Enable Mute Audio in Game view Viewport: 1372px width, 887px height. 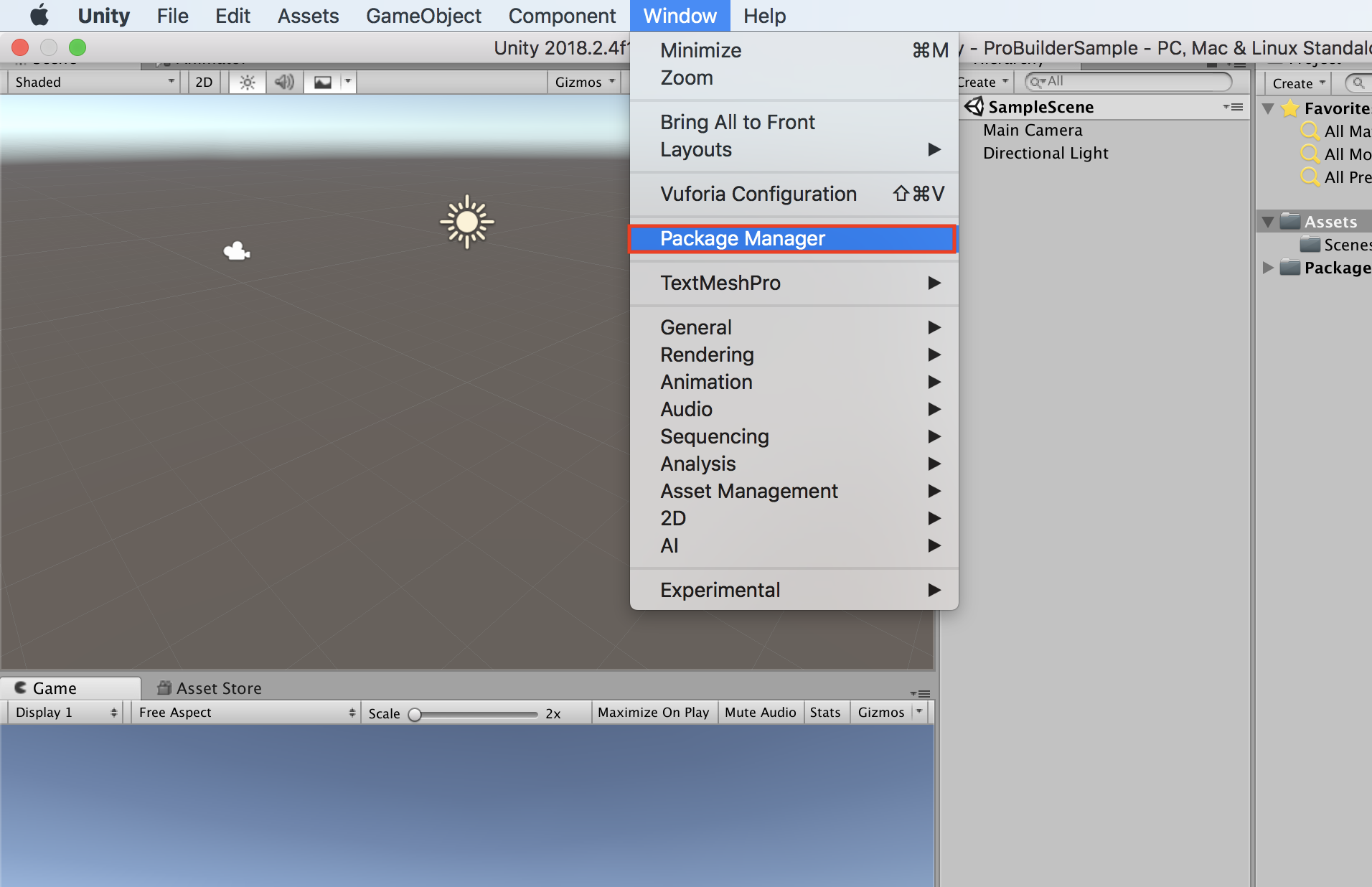[x=760, y=713]
